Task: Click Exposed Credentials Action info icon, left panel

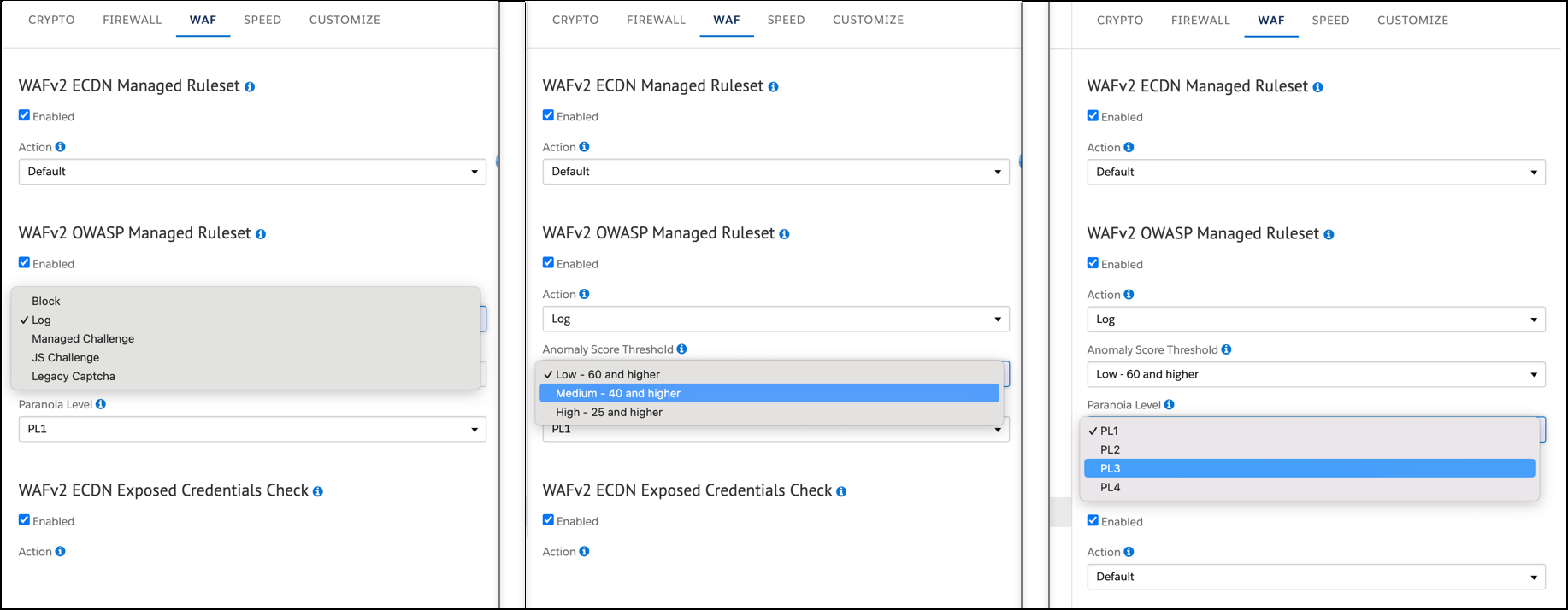Action: coord(61,551)
